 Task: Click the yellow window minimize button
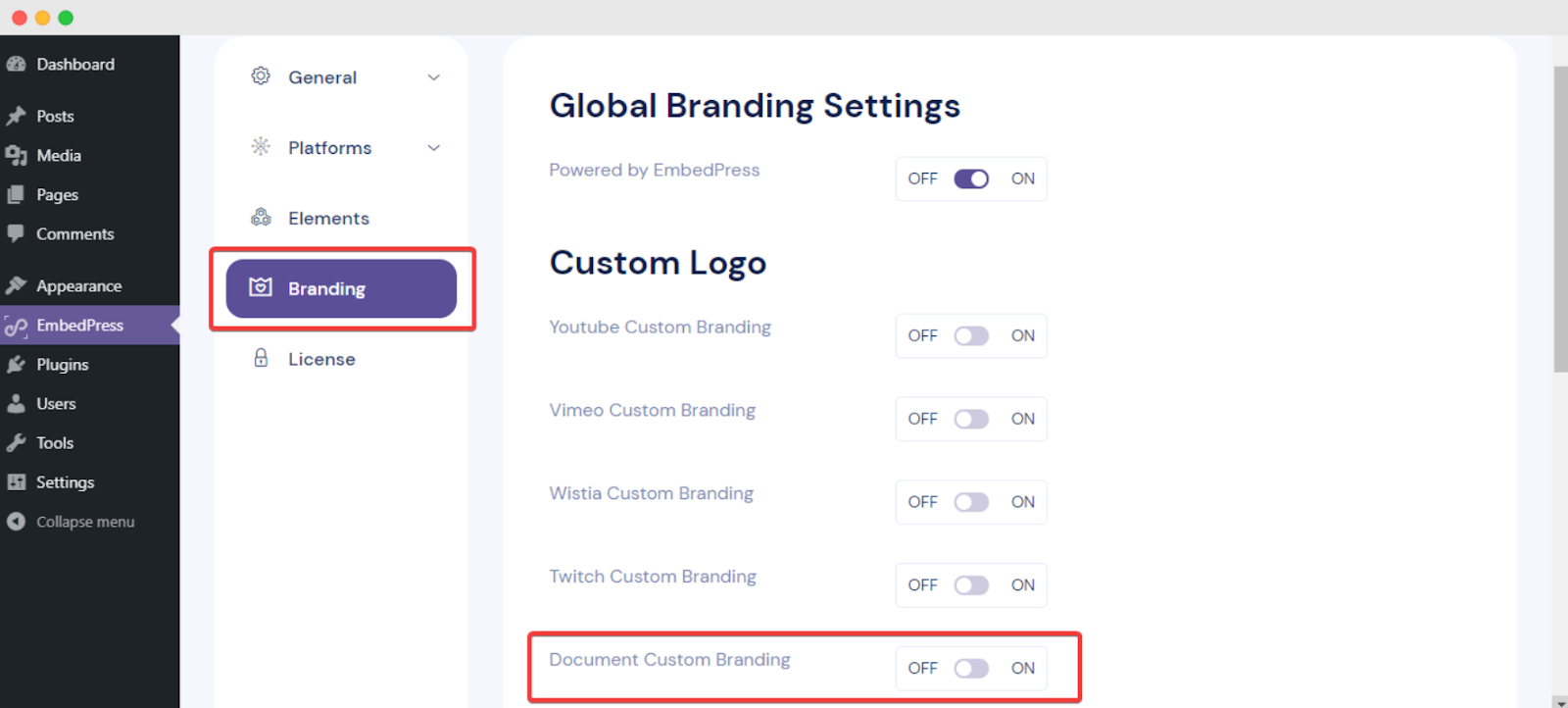point(42,18)
